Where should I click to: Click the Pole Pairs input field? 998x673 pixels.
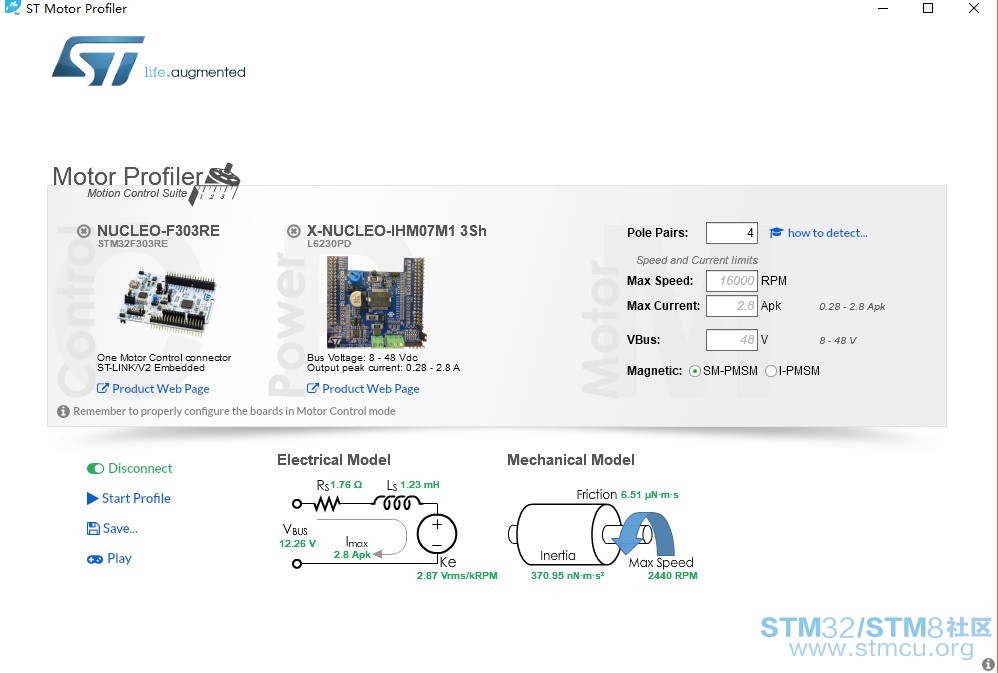click(x=731, y=233)
